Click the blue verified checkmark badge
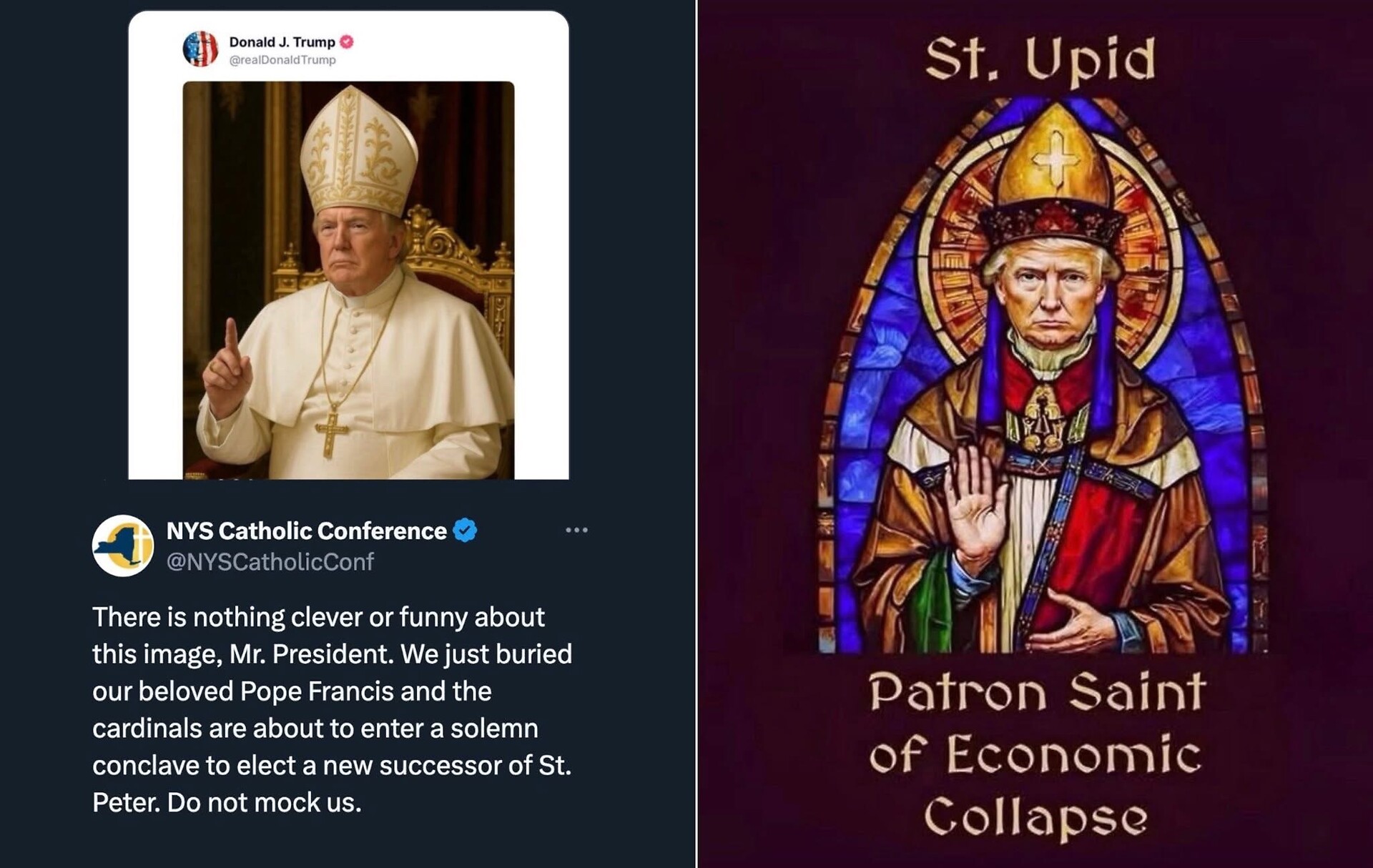The height and width of the screenshot is (868, 1373). 466,531
